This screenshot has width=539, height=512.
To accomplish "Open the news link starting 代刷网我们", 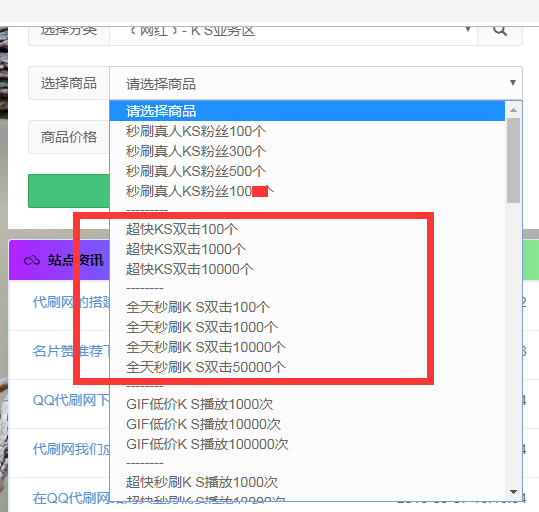I will pos(71,449).
